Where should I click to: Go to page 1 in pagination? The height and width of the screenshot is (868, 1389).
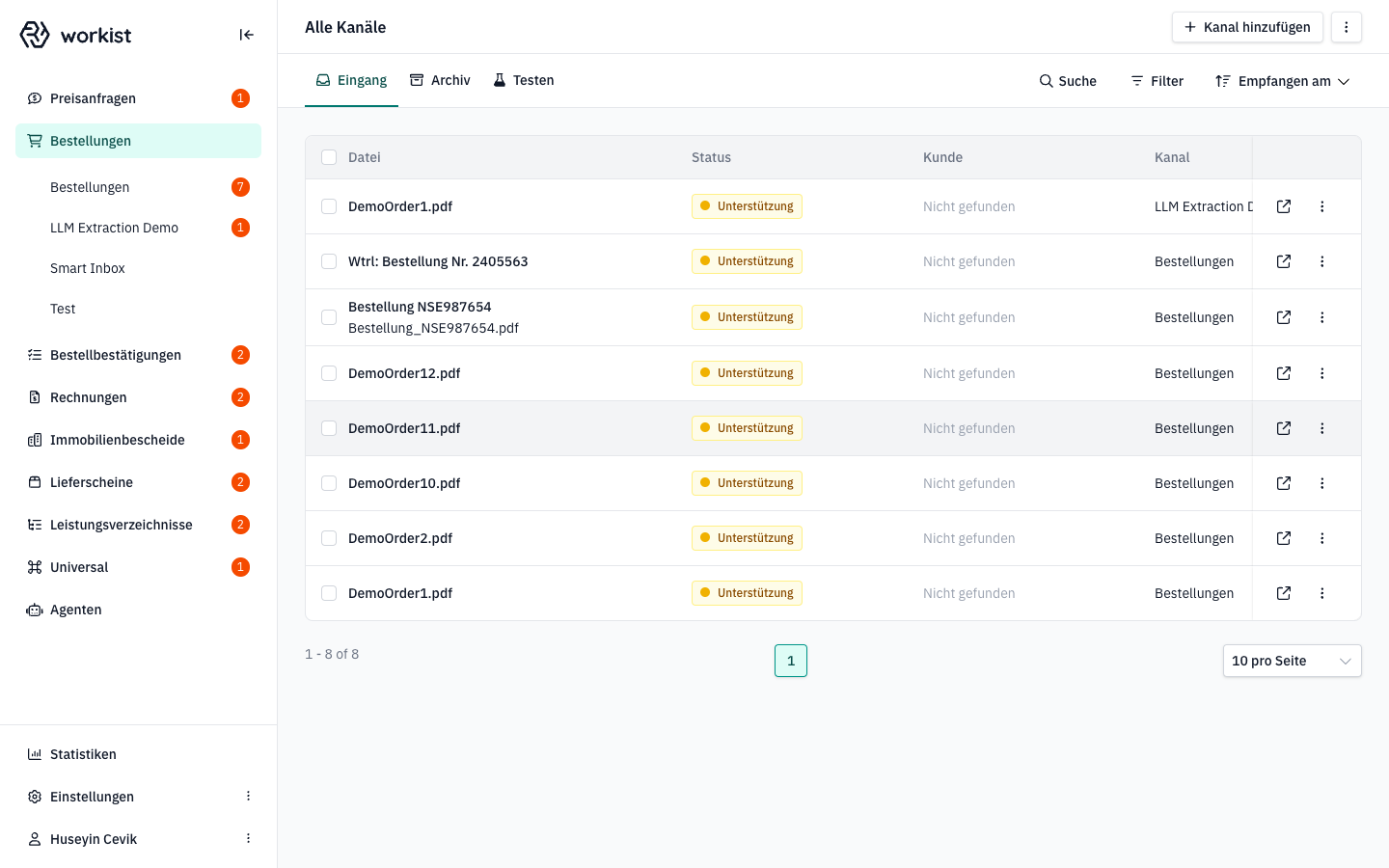tap(791, 661)
